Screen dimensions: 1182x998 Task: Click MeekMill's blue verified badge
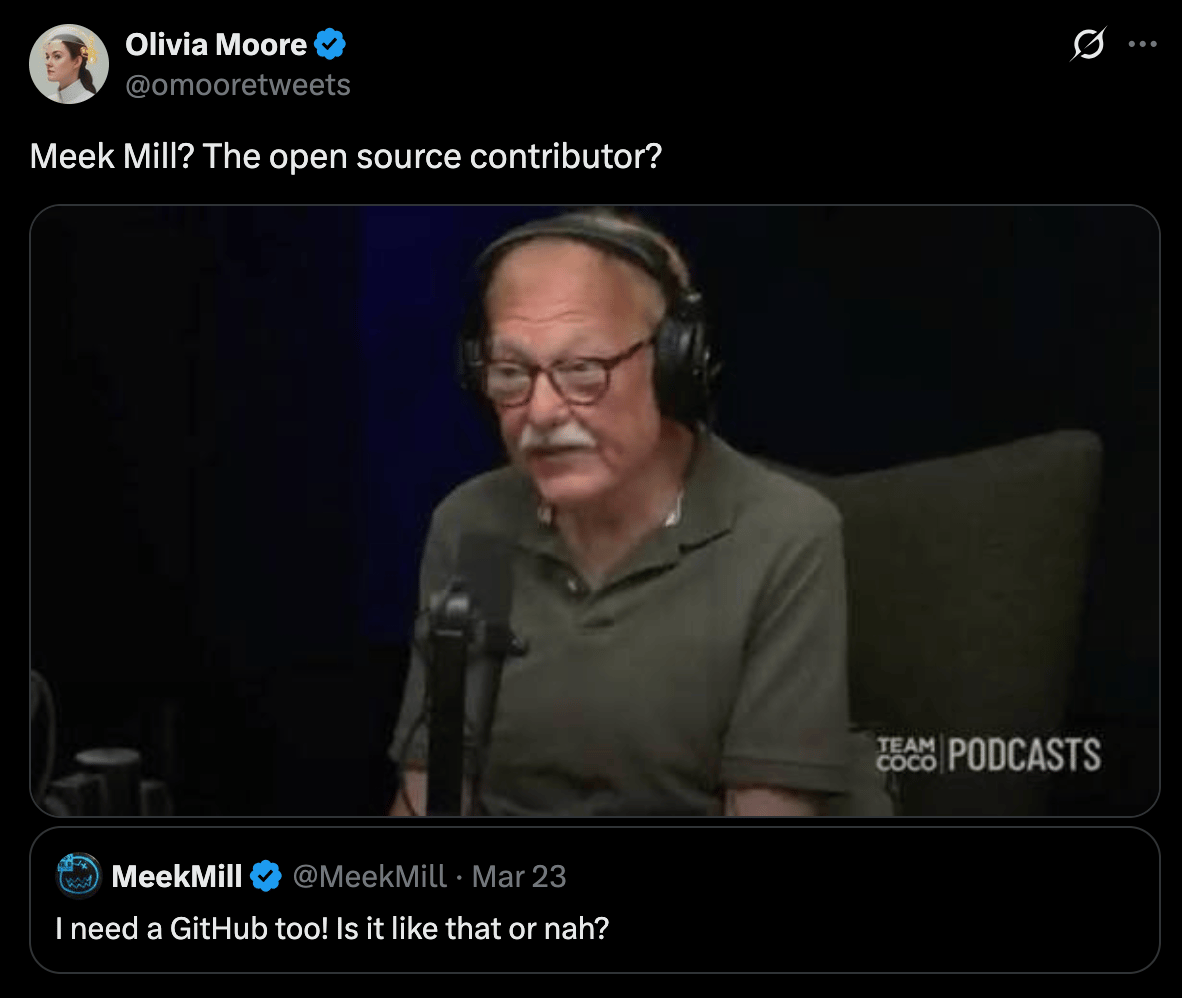pos(265,876)
